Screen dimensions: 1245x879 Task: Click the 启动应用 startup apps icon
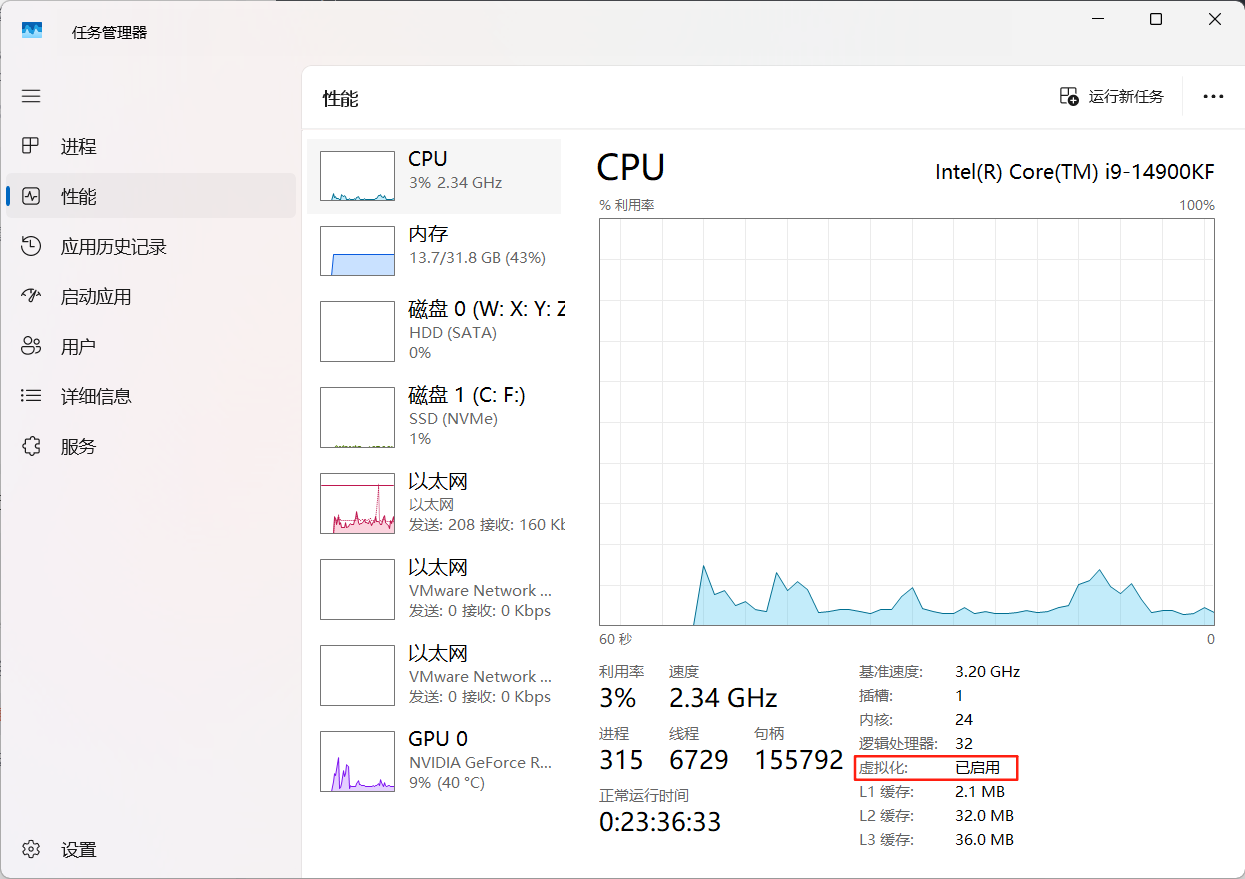click(x=31, y=296)
